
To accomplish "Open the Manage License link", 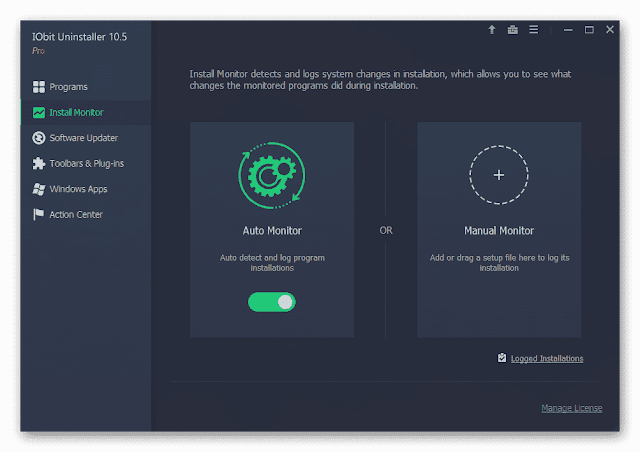I will [571, 408].
